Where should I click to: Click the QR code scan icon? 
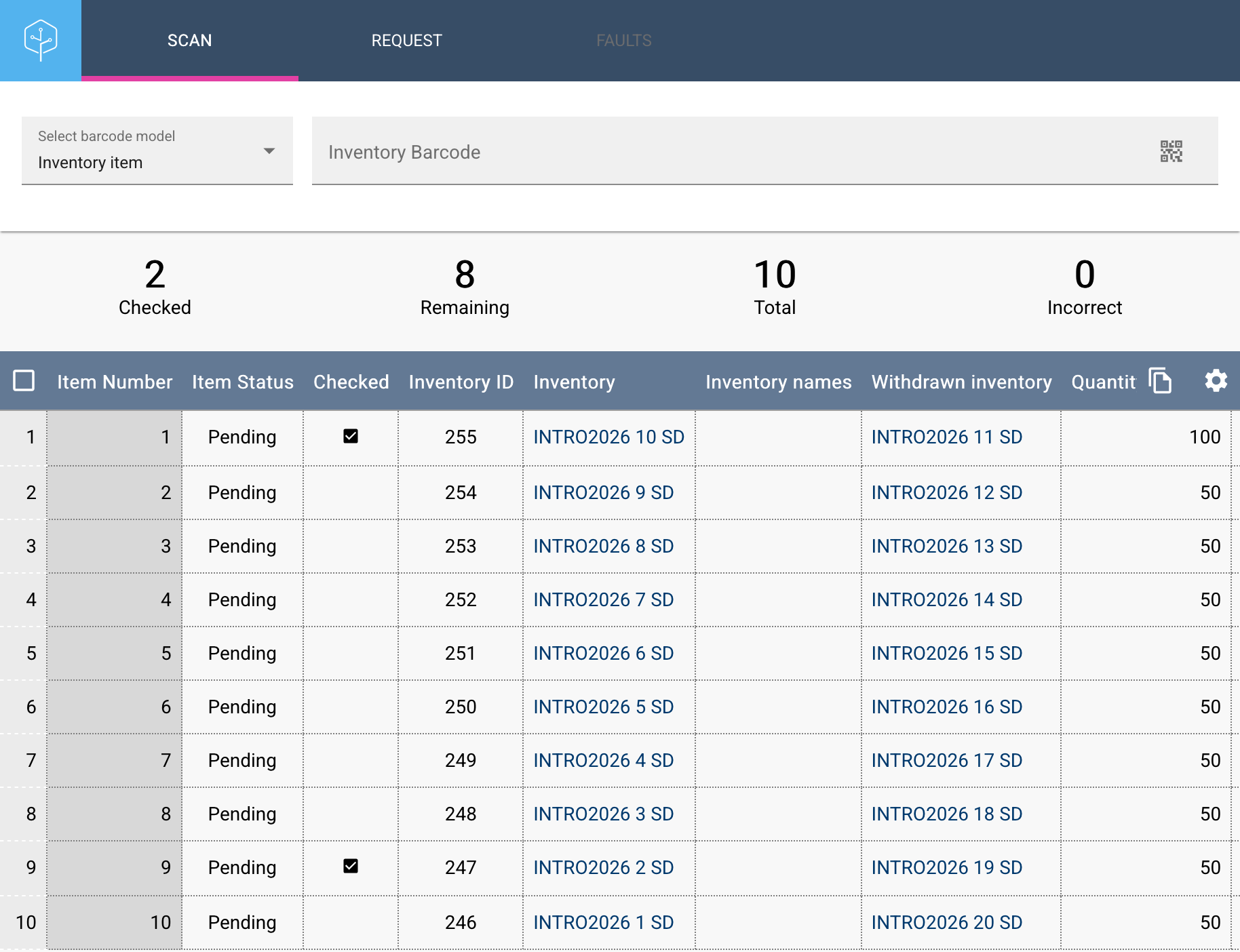(x=1171, y=151)
